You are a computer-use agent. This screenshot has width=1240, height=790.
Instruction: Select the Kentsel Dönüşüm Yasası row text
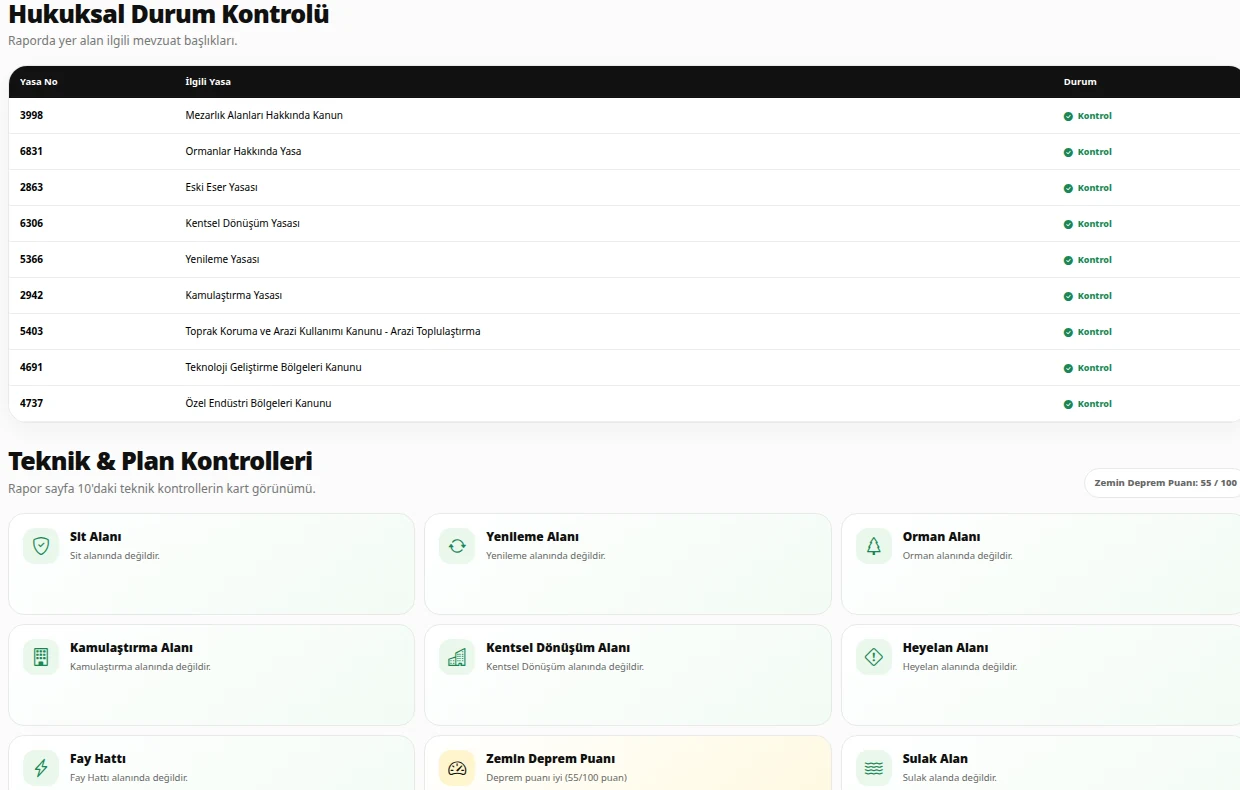pyautogui.click(x=243, y=223)
